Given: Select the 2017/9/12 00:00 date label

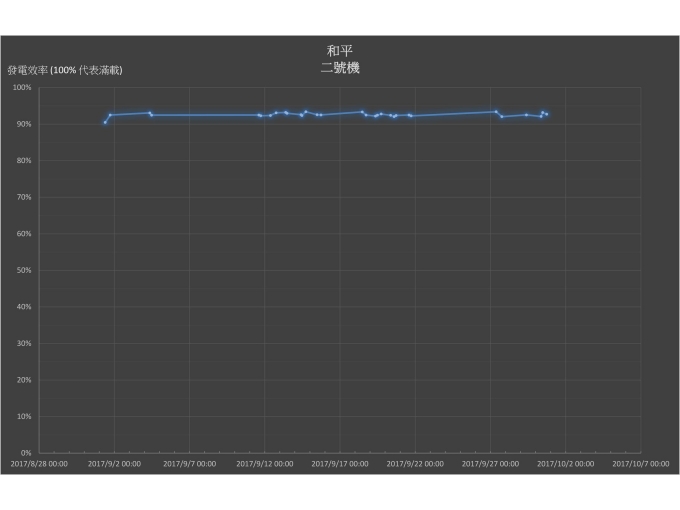Looking at the screenshot, I should point(265,464).
